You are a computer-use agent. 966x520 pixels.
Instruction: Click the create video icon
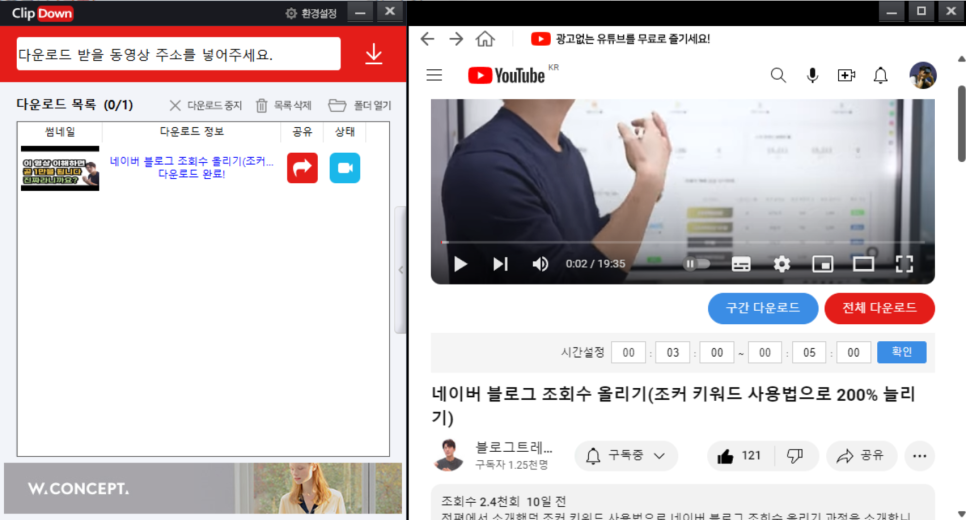coord(846,75)
